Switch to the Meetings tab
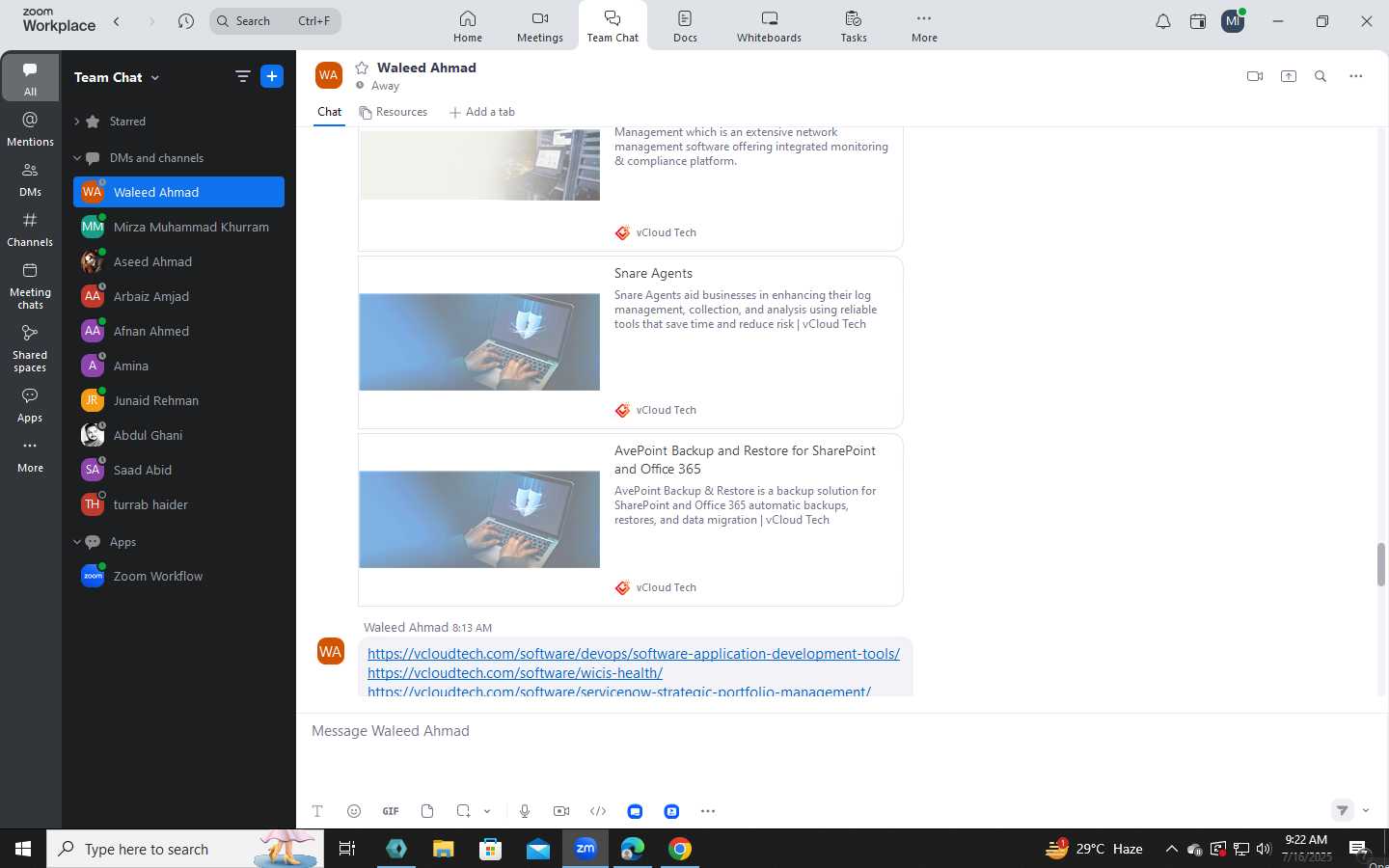Image resolution: width=1389 pixels, height=868 pixels. click(540, 26)
